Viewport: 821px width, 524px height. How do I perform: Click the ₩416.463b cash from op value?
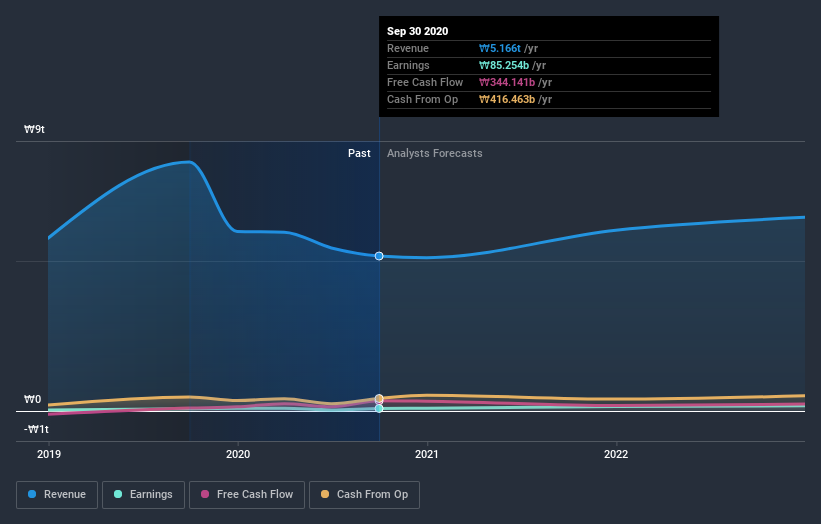pyautogui.click(x=507, y=99)
